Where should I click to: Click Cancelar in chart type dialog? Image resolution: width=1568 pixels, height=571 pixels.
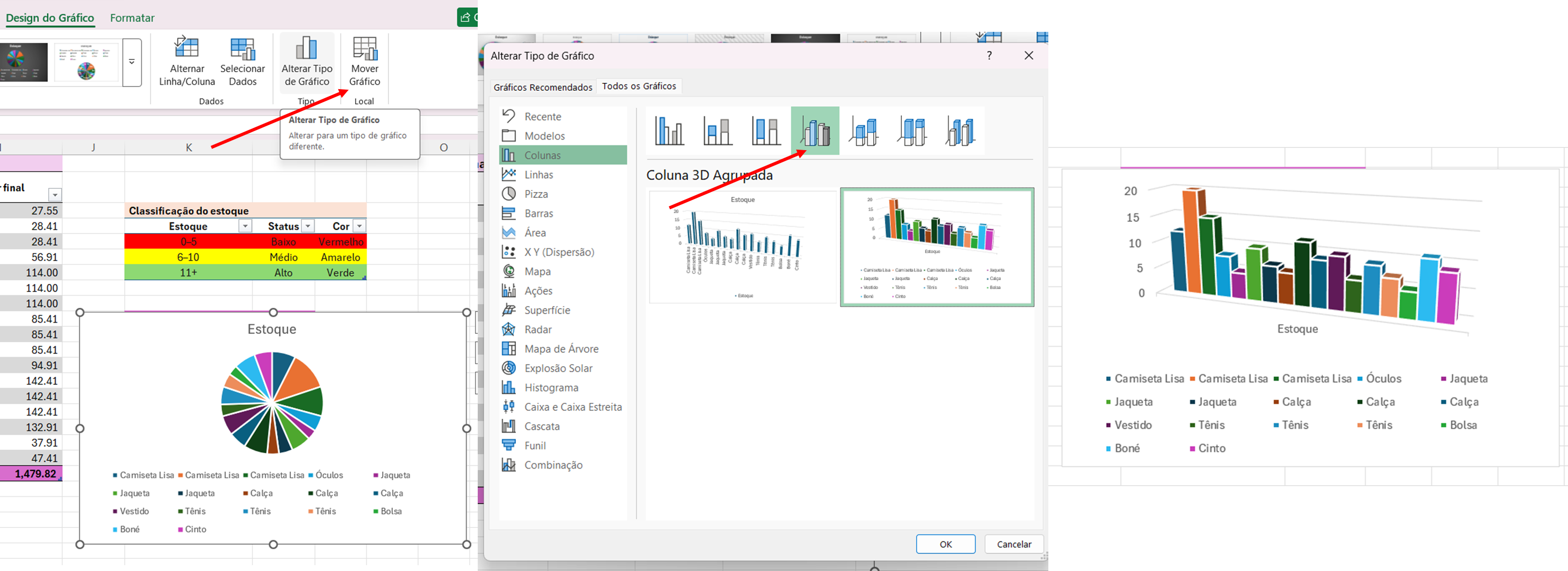[1014, 544]
